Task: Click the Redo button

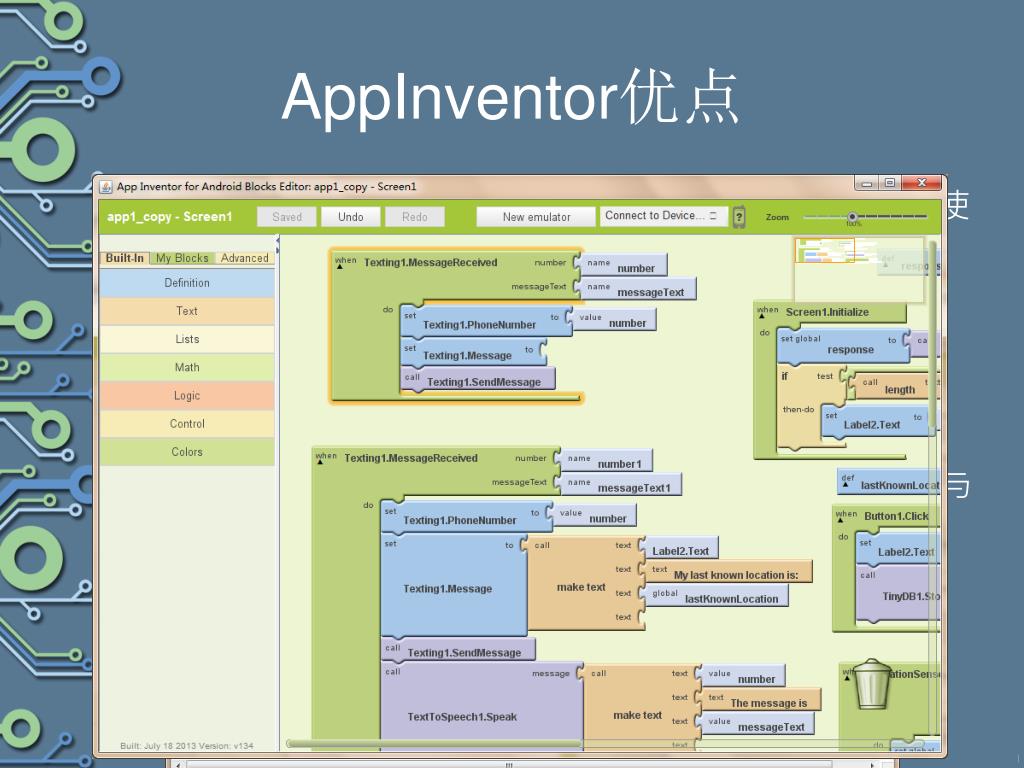Action: coord(415,217)
